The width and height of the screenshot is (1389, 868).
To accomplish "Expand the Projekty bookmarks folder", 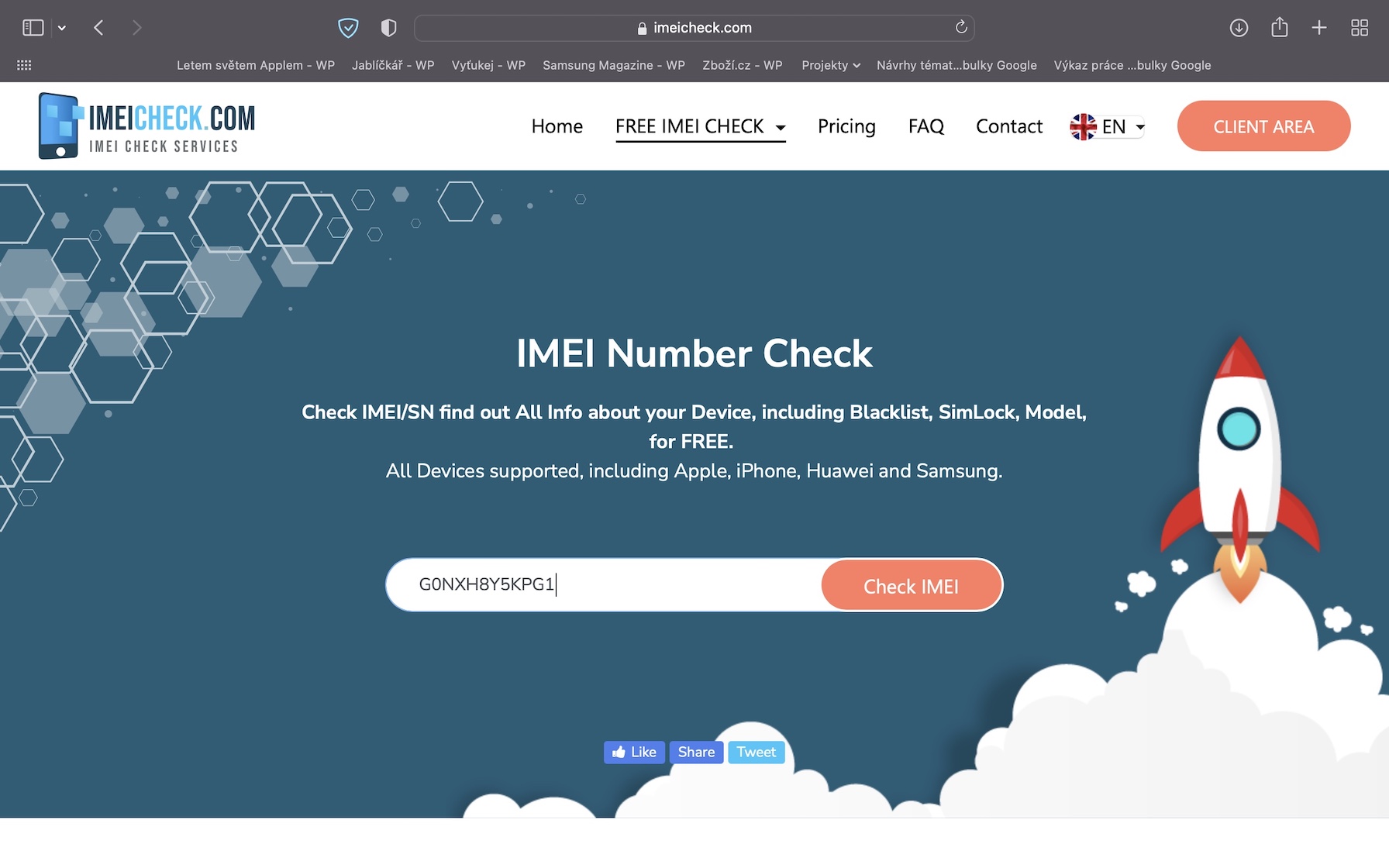I will pyautogui.click(x=831, y=65).
